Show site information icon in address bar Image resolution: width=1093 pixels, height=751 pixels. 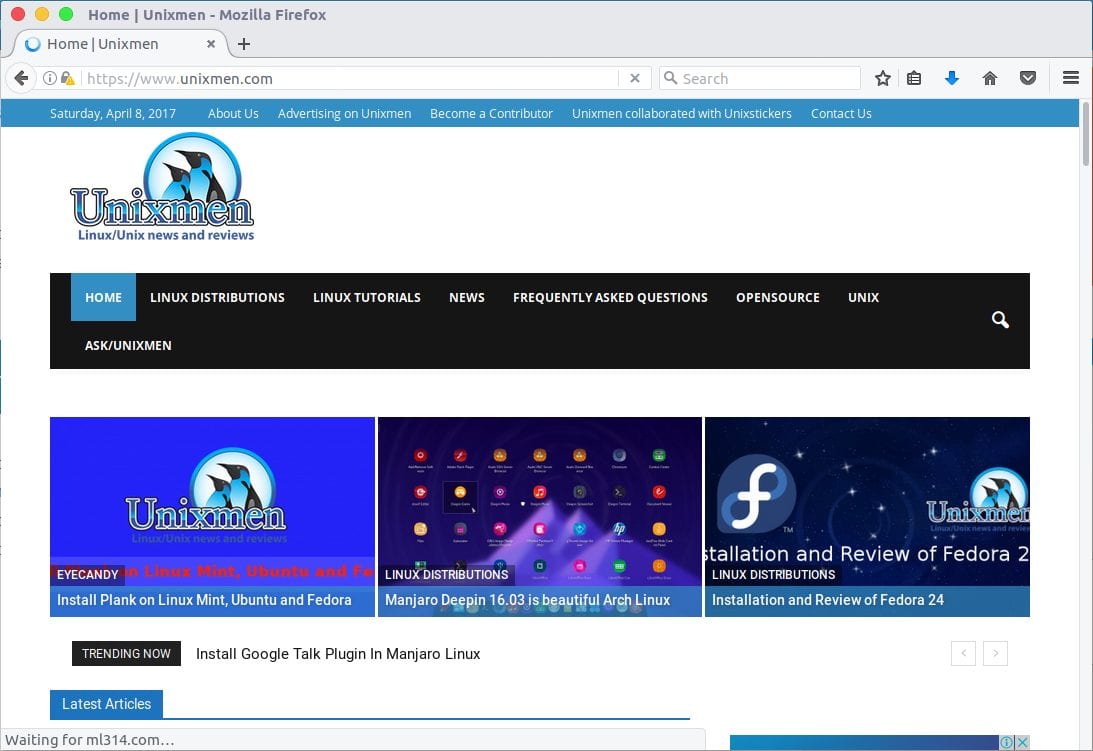pyautogui.click(x=49, y=78)
